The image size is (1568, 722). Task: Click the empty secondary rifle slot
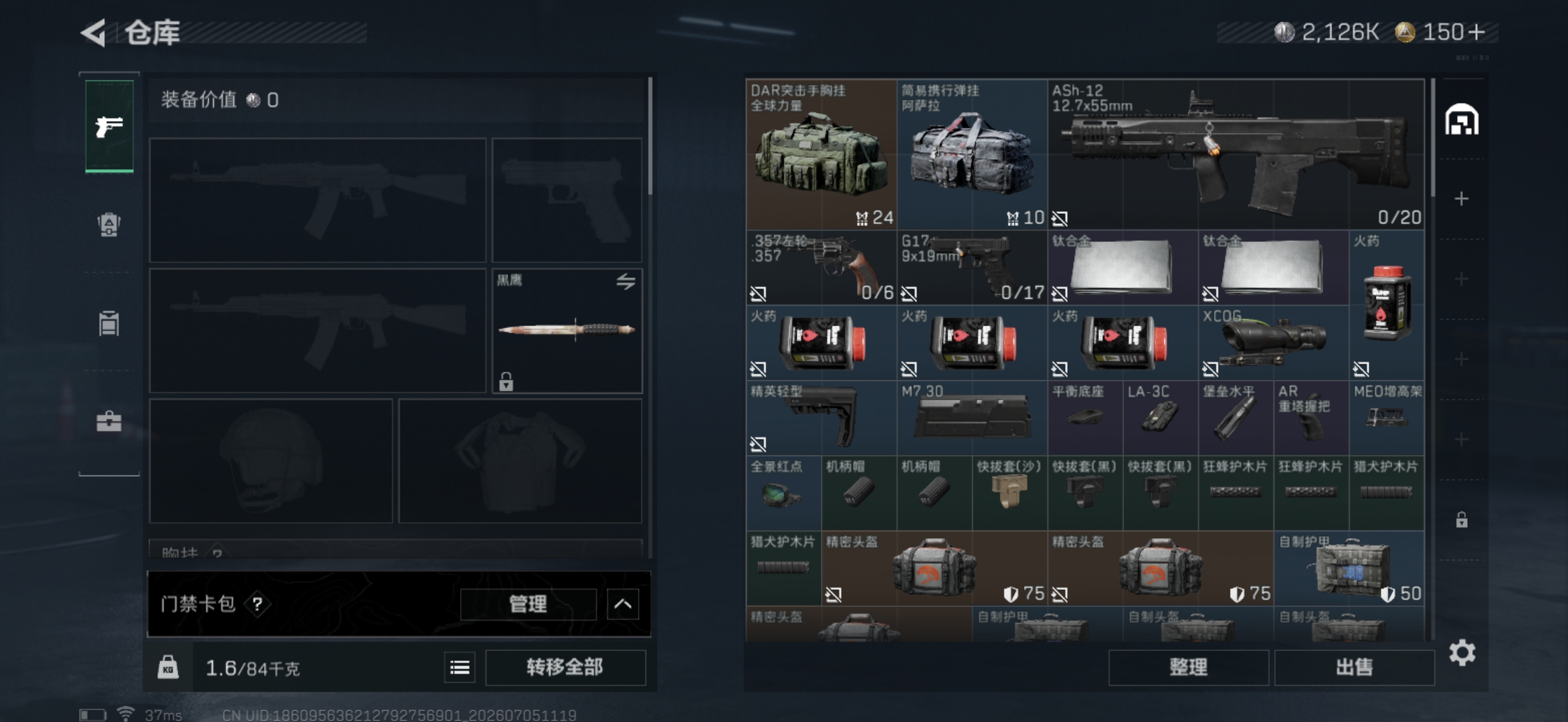tap(318, 330)
